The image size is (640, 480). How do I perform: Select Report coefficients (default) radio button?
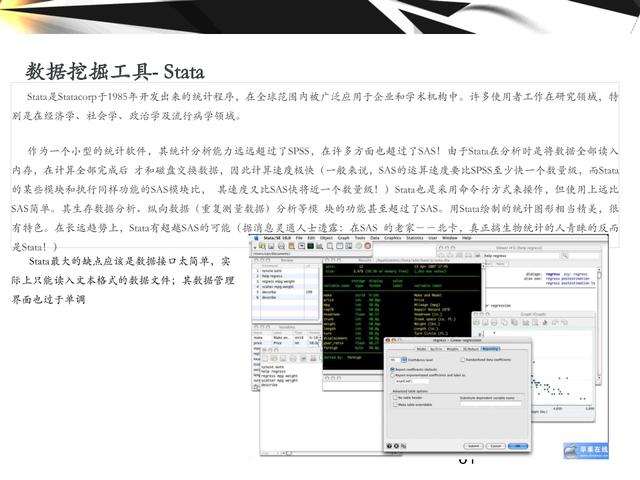pyautogui.click(x=392, y=369)
